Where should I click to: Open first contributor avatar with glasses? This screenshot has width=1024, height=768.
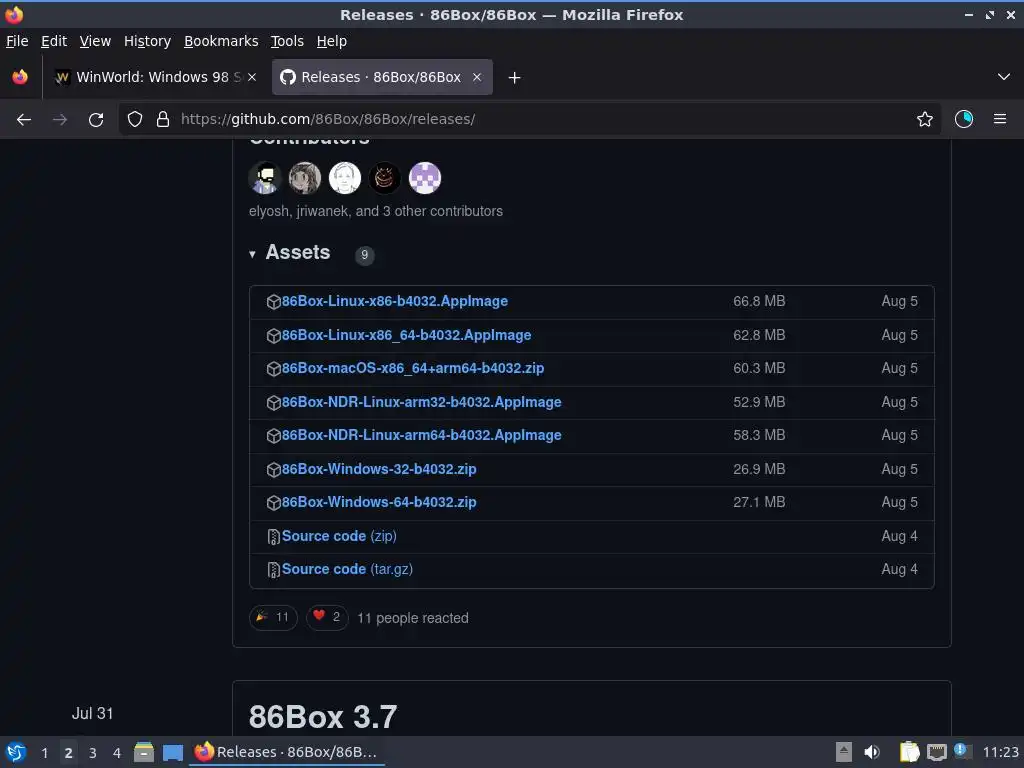[x=265, y=178]
